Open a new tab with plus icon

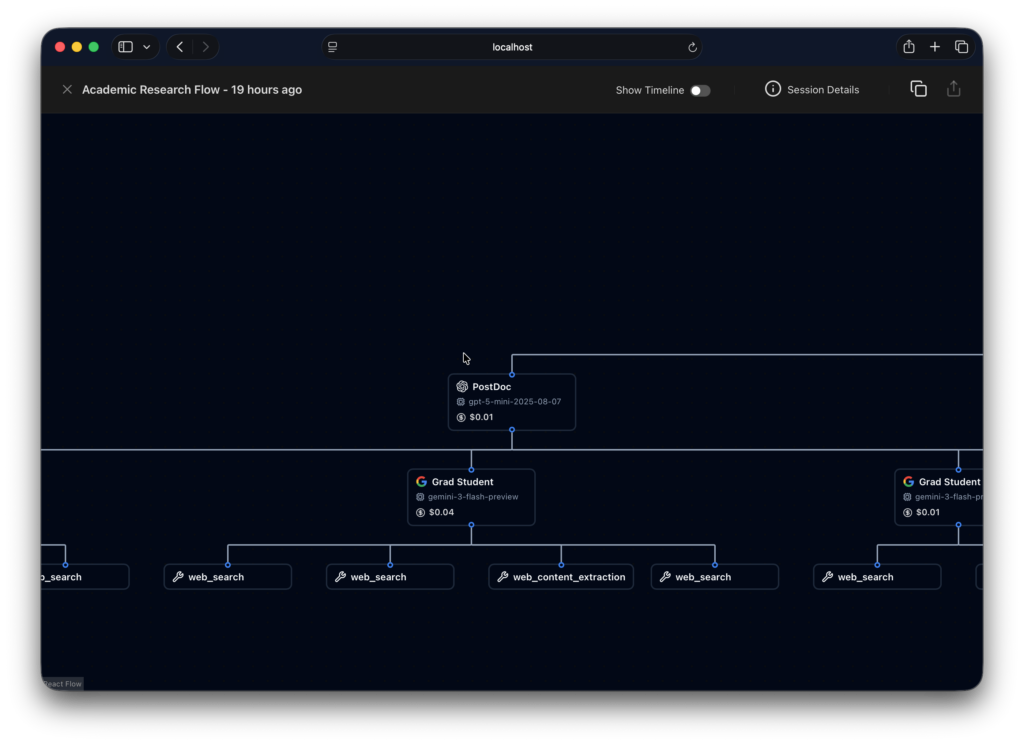[x=935, y=47]
